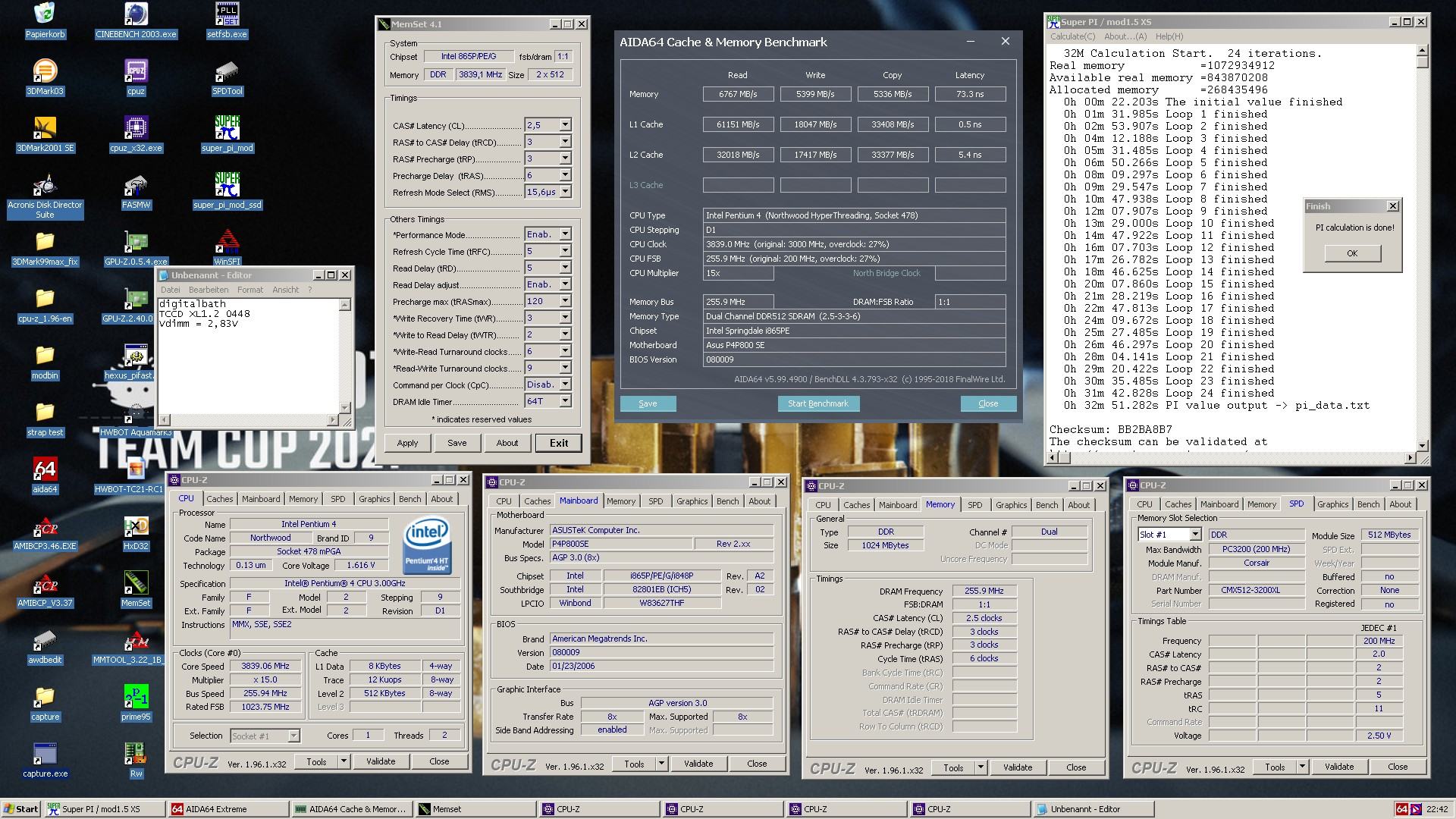1456x819 pixels.
Task: Open Bench tab in CPU-Z SPD window
Action: [1368, 504]
